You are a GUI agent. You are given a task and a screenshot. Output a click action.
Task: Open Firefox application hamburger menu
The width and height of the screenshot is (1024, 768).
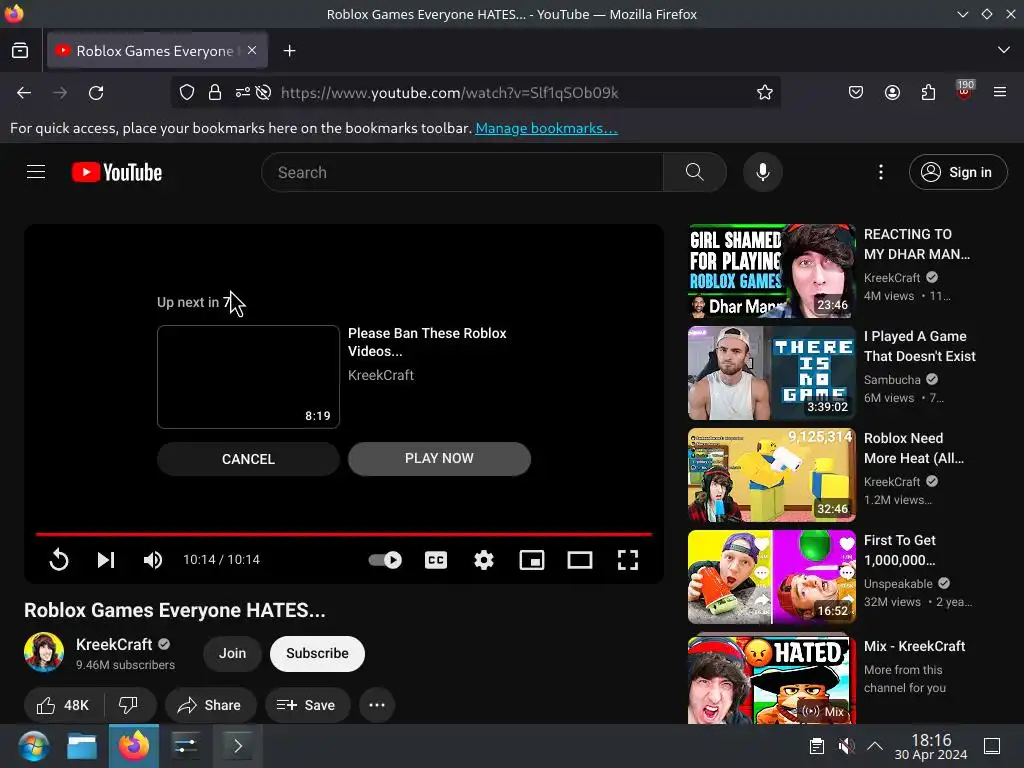click(x=1000, y=93)
